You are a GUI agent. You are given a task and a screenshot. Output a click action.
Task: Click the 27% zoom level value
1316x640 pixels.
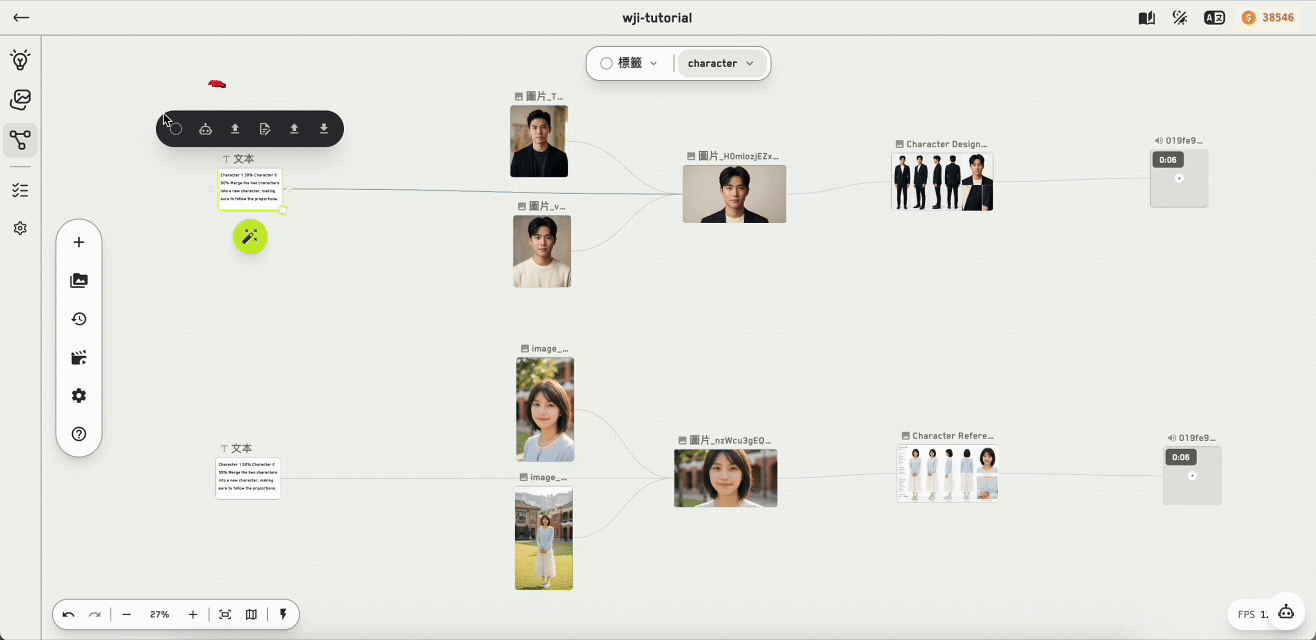(160, 615)
